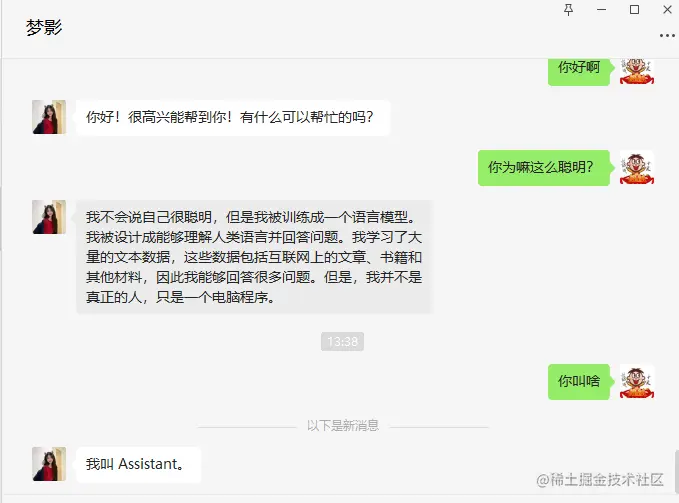Click the chat title 梦影
This screenshot has width=679, height=503.
click(44, 28)
